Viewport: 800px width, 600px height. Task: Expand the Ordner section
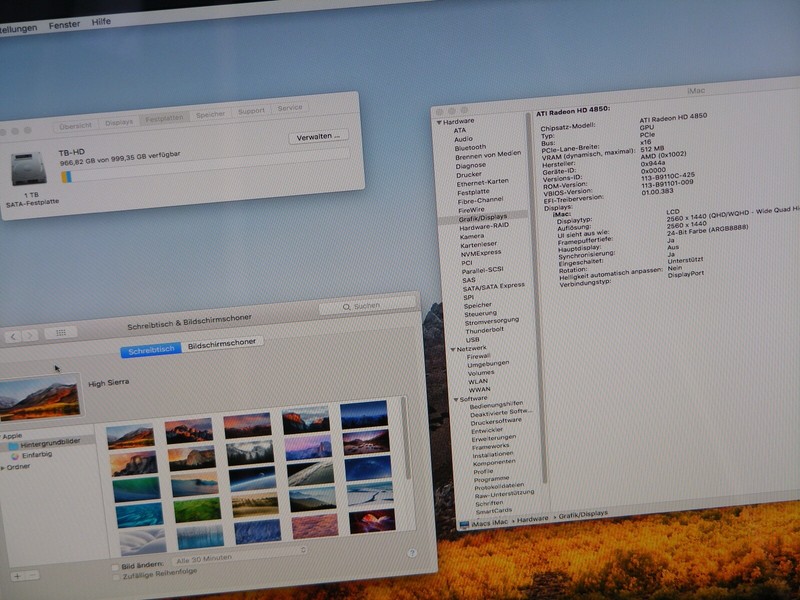click(x=3, y=467)
